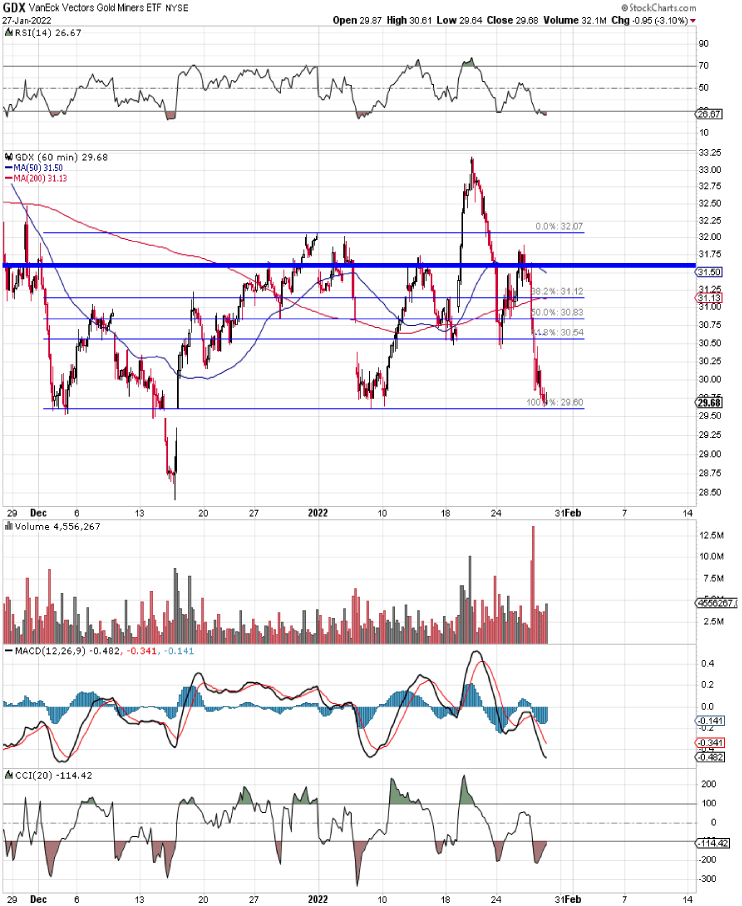Click the RSI(14) indicator legend icon
Screen dimensions: 742x906
coord(7,31)
